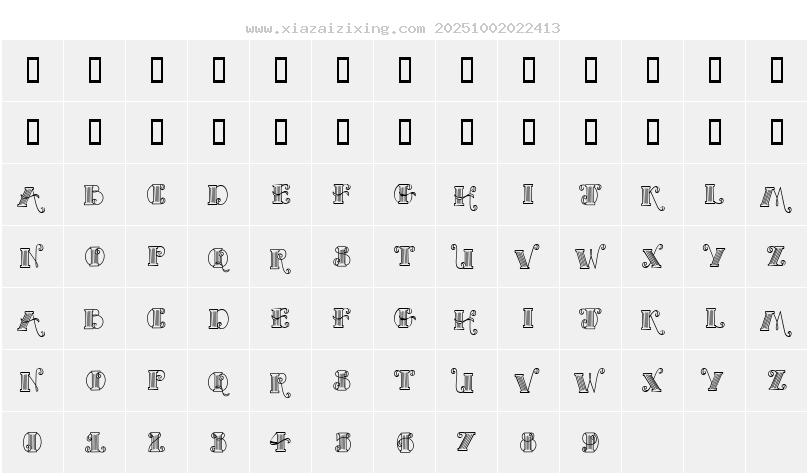The image size is (808, 476).
Task: Click the www.xiazaizixing.com watermark text
Action: point(335,29)
